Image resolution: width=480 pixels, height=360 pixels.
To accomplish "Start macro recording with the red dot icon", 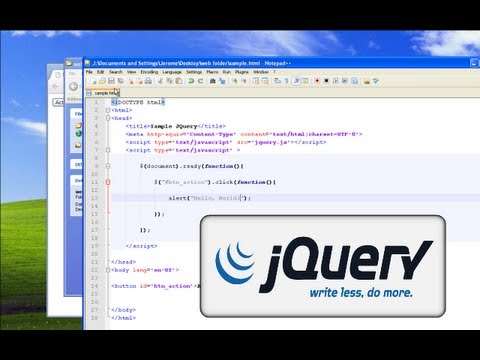I will (317, 81).
